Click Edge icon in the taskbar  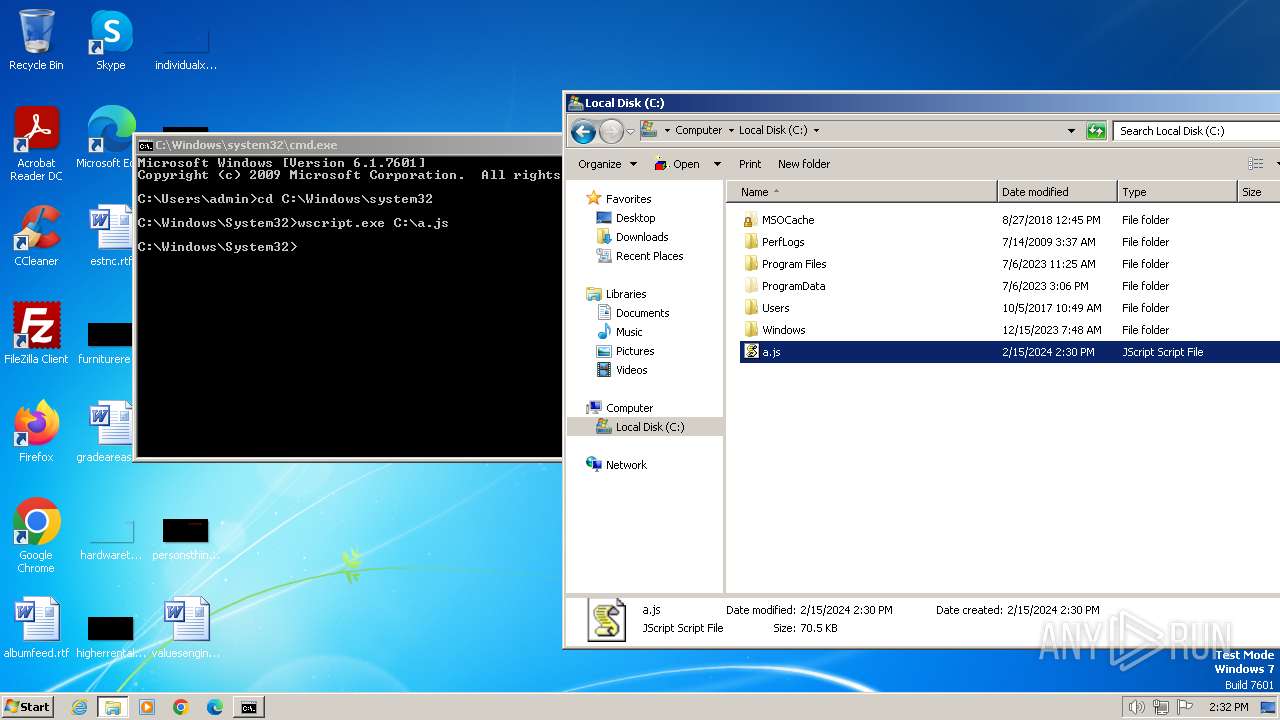[215, 707]
